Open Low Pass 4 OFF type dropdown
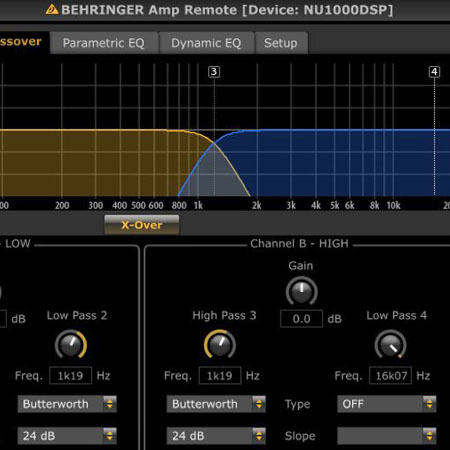The image size is (450, 450). [386, 404]
